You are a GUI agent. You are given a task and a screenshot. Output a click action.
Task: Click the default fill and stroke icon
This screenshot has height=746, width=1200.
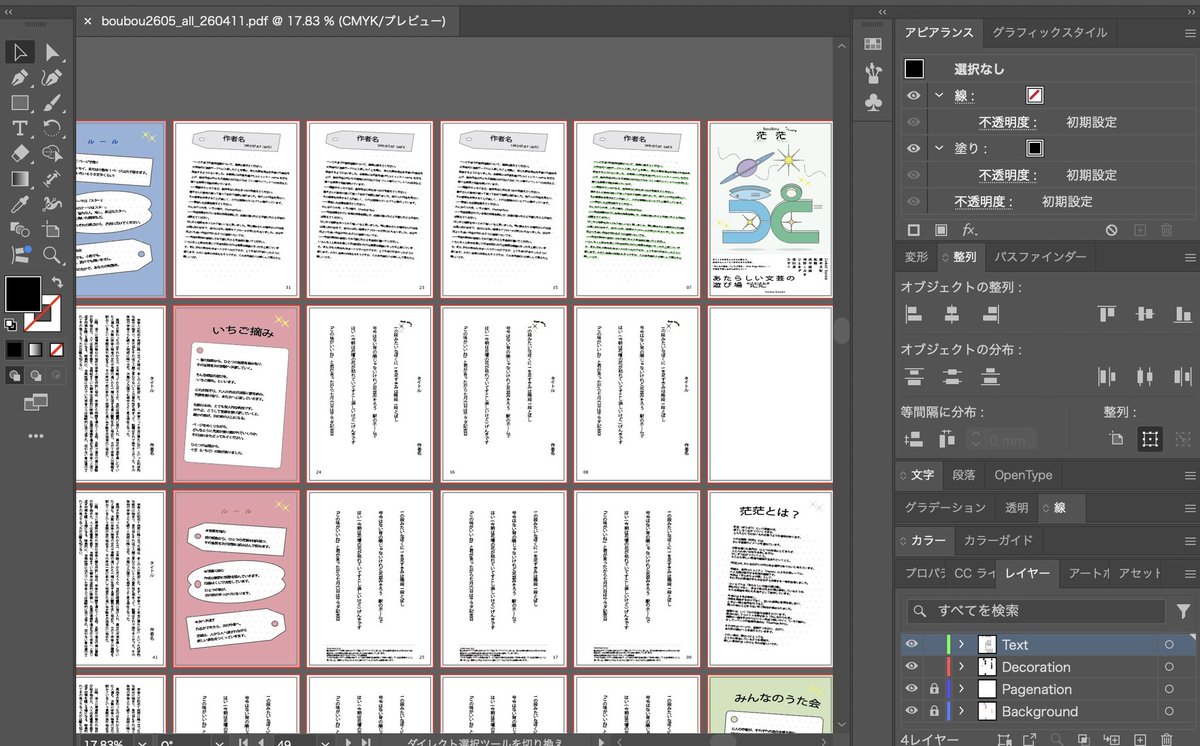[10, 324]
